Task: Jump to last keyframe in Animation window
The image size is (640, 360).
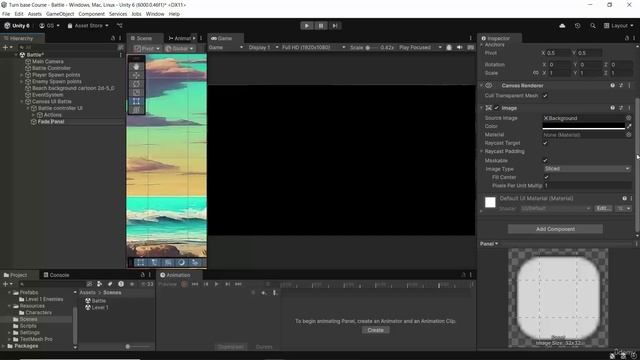Action: pyautogui.click(x=238, y=284)
